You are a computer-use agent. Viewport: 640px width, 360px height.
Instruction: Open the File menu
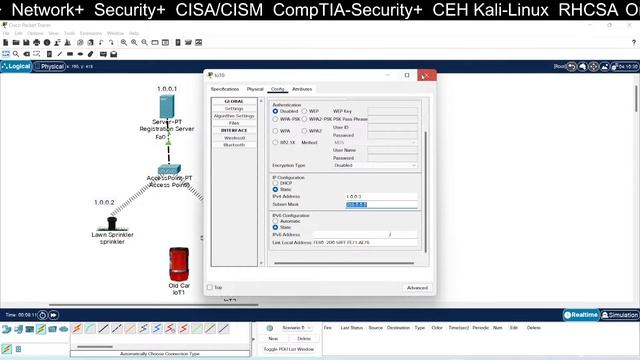6,33
